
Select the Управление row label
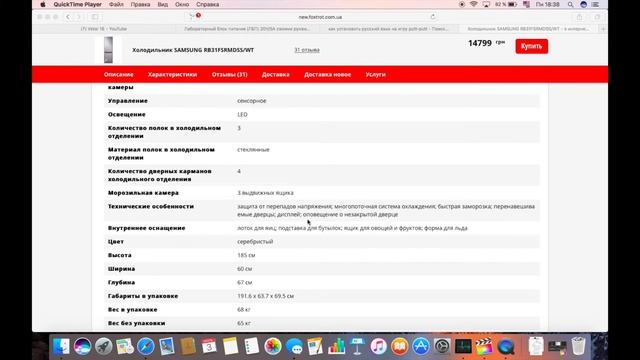coord(128,101)
